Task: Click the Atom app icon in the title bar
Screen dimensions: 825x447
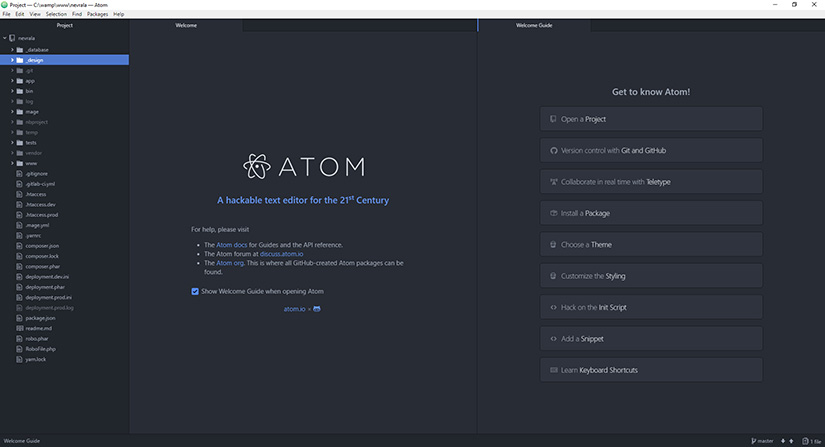Action: coord(4,4)
